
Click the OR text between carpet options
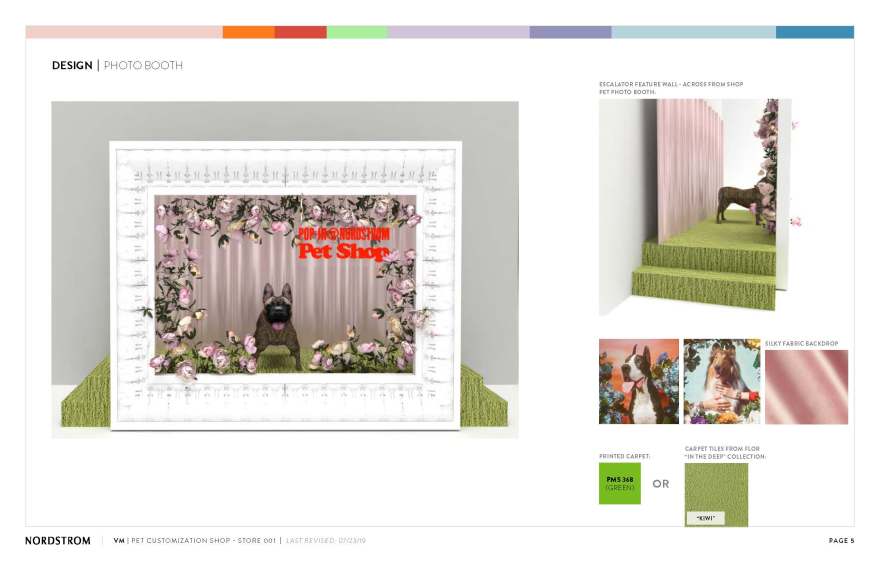[661, 484]
